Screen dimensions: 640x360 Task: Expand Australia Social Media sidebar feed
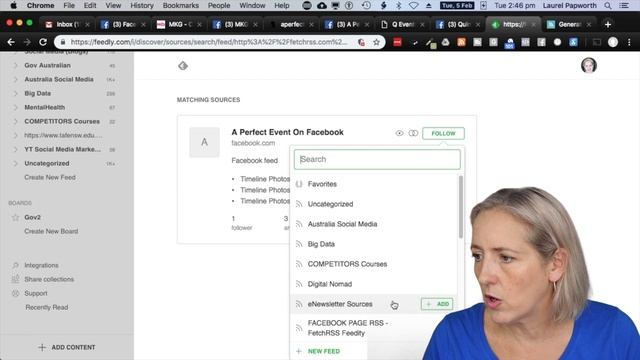tap(16, 79)
